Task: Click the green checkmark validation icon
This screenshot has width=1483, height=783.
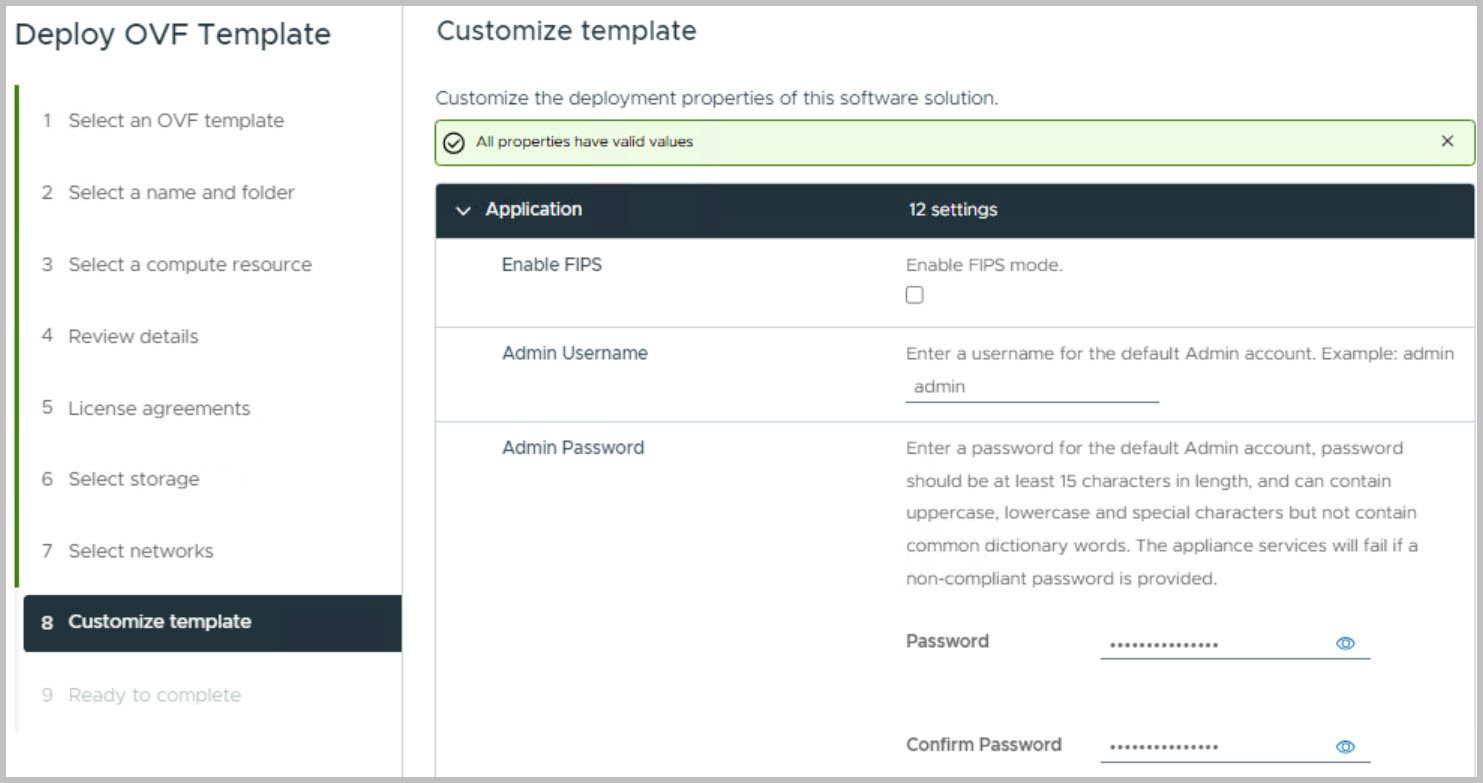Action: (x=454, y=143)
